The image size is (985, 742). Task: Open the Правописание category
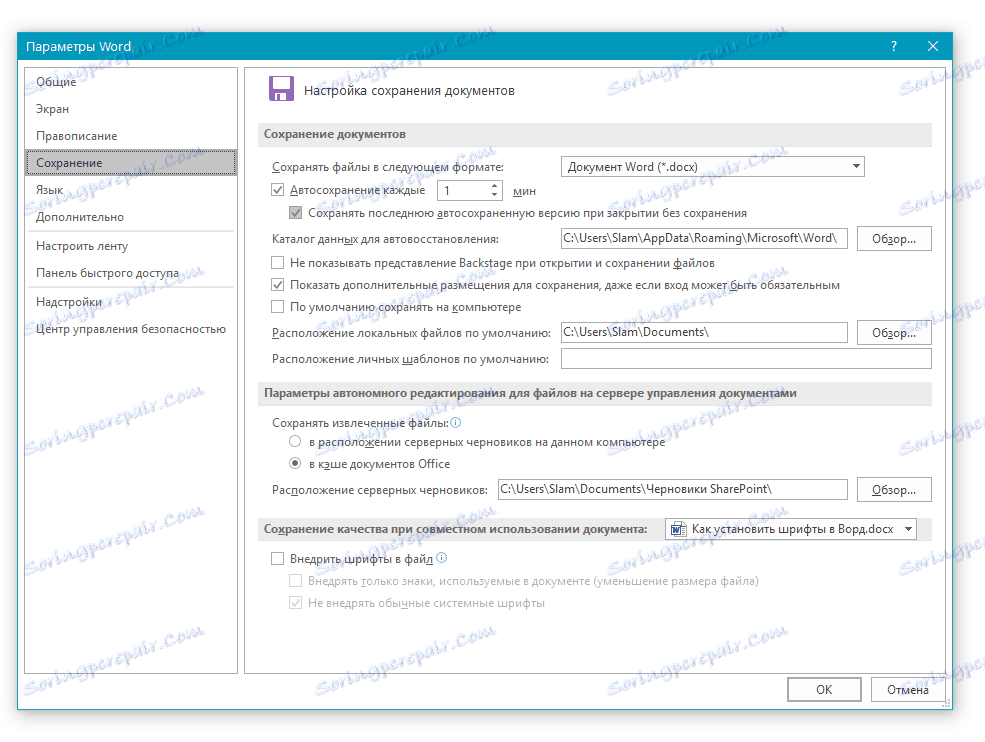point(131,136)
